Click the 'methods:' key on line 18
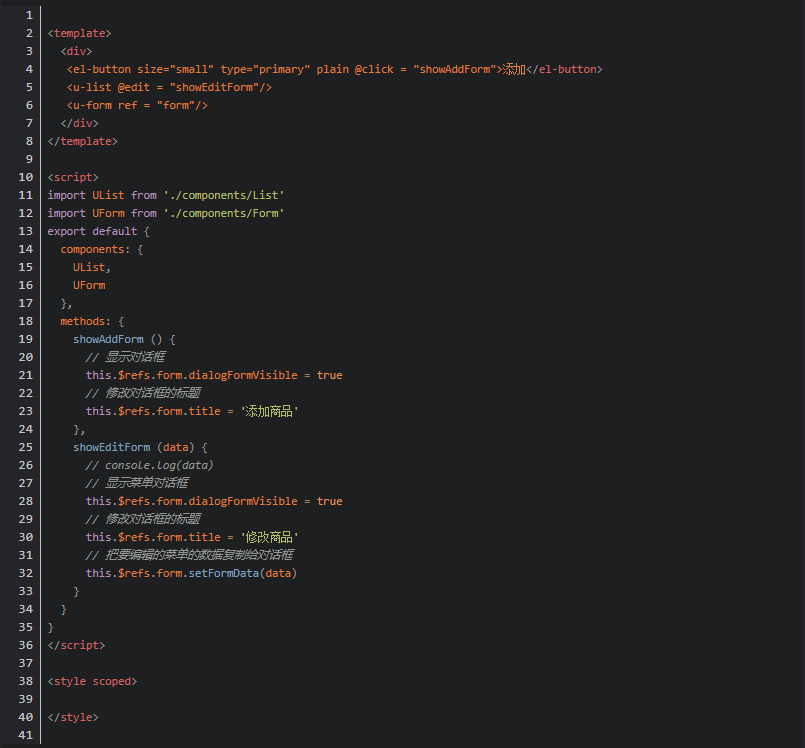This screenshot has height=748, width=805. point(86,321)
